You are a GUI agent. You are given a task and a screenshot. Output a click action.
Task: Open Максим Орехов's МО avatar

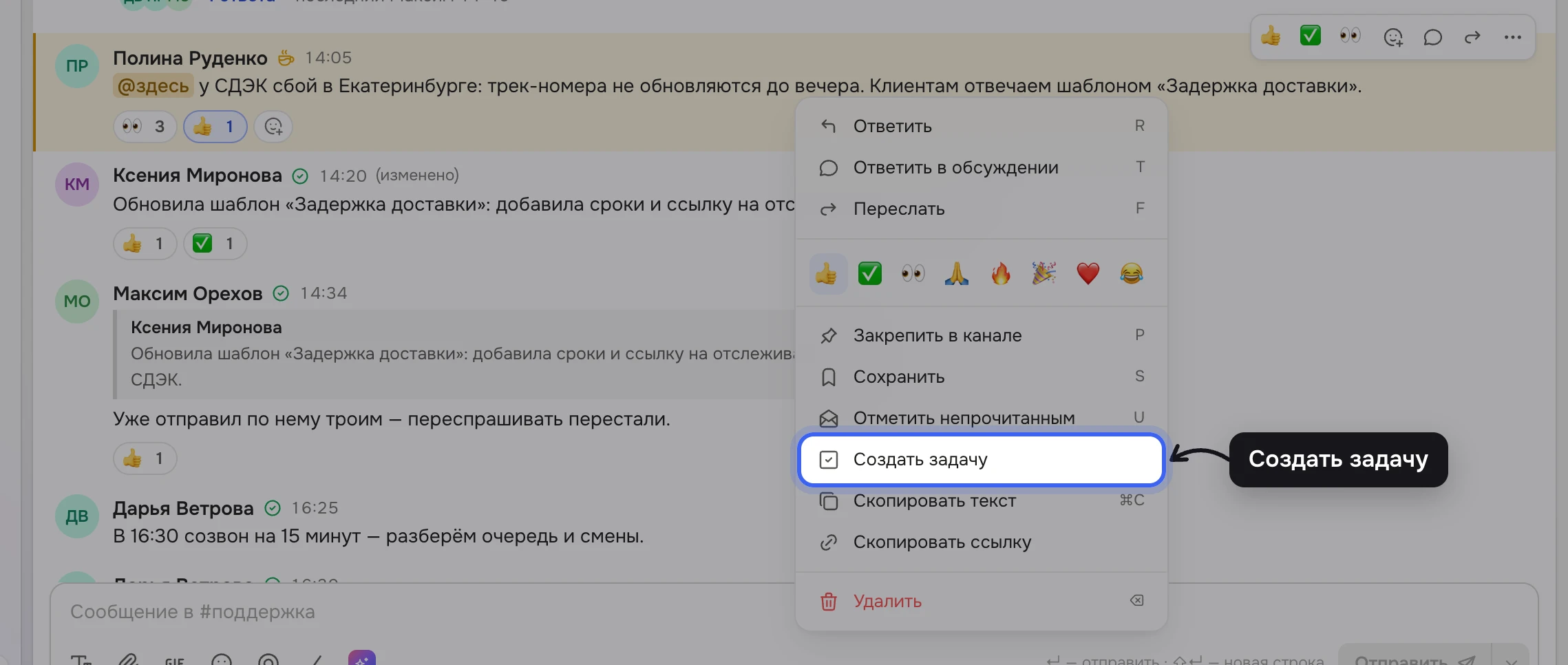tap(77, 301)
